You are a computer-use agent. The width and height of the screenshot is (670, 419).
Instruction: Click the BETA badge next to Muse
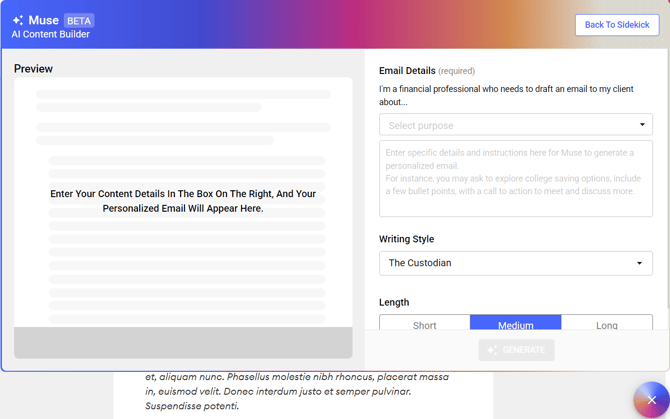coord(78,20)
